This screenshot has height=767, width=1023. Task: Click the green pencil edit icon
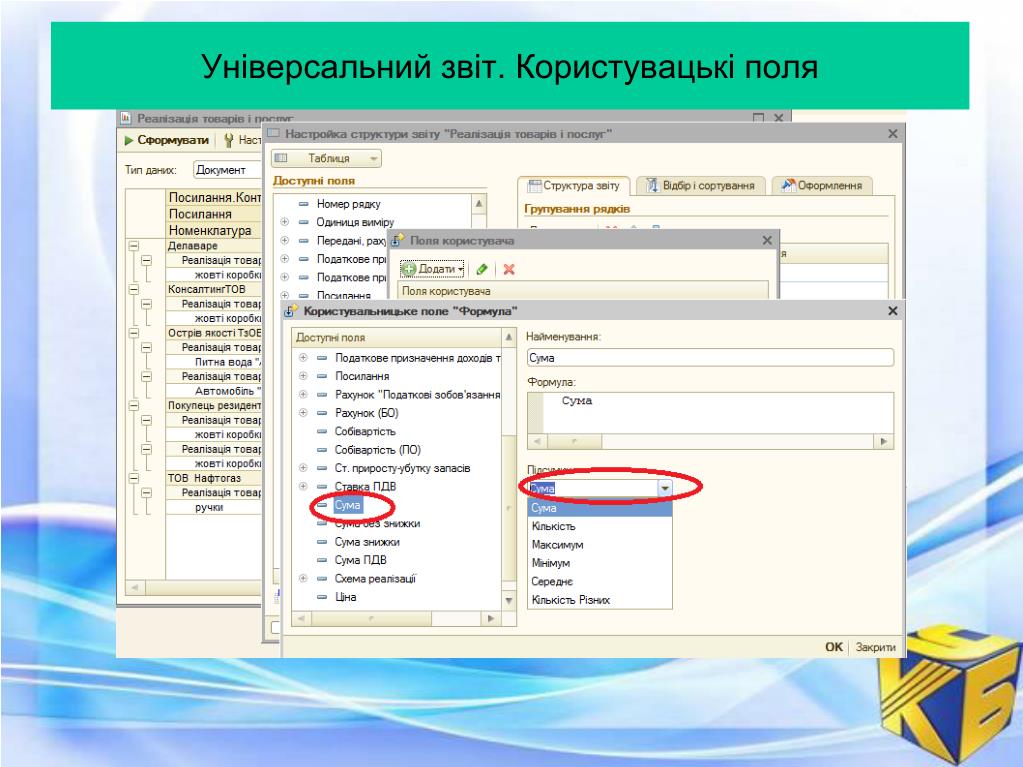(x=482, y=269)
